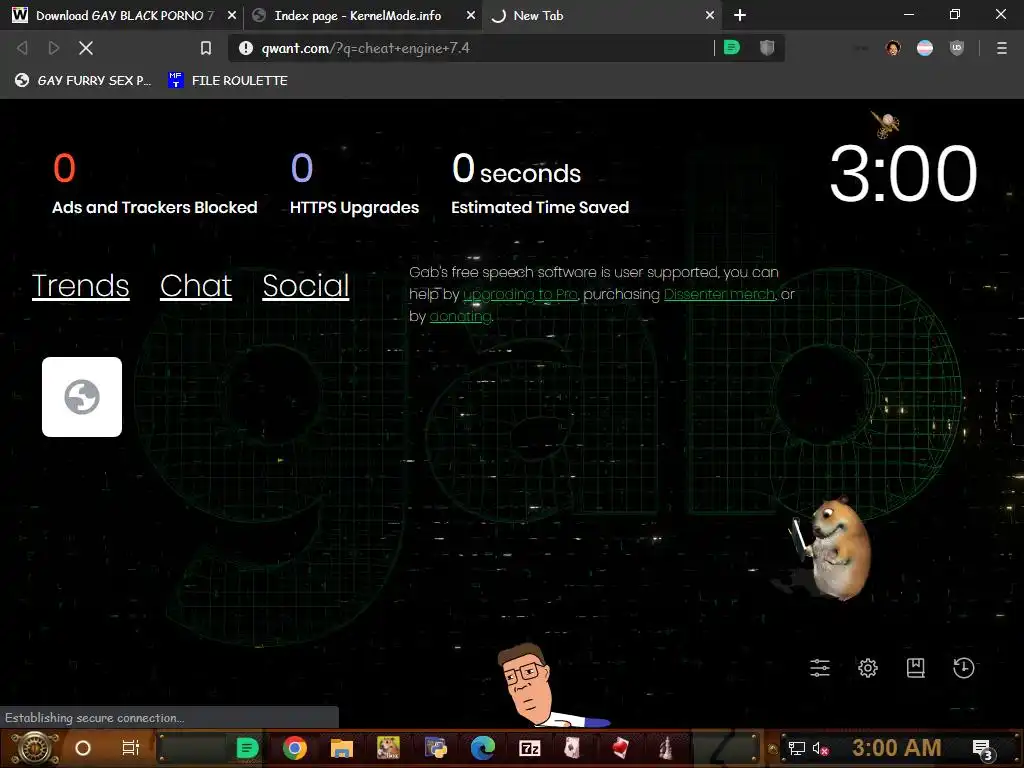Click the large 3:00 clock on page
The image size is (1024, 768).
click(x=903, y=173)
